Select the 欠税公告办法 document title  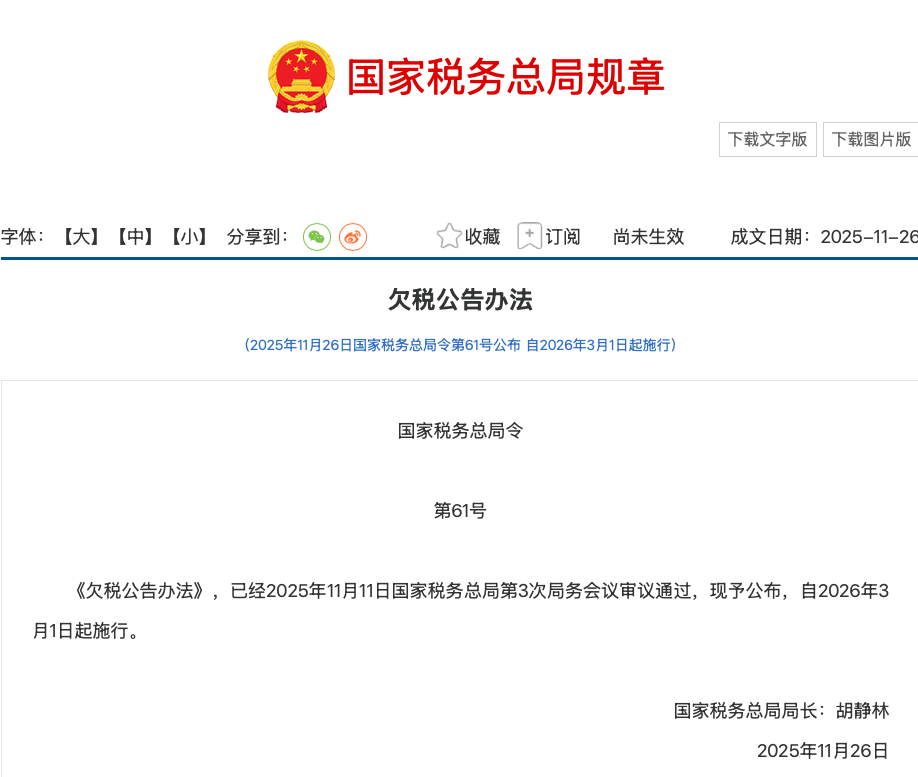pyautogui.click(x=460, y=299)
